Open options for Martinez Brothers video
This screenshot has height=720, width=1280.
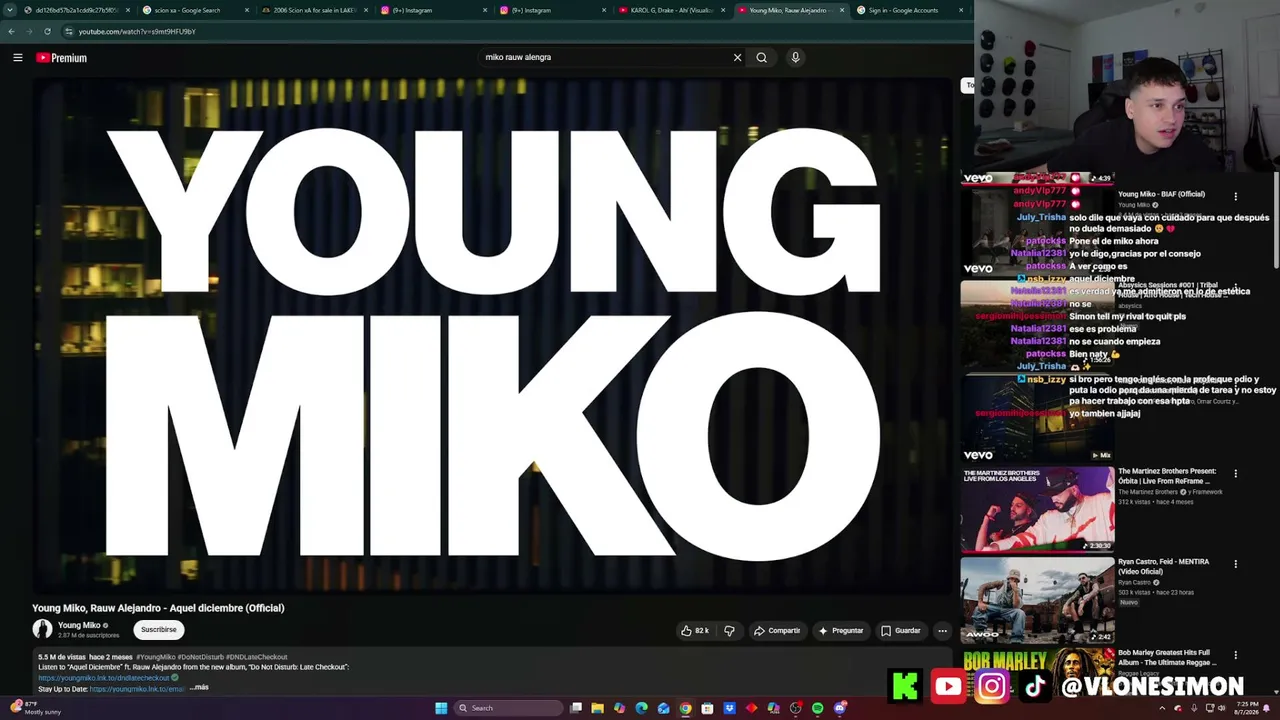(1235, 474)
